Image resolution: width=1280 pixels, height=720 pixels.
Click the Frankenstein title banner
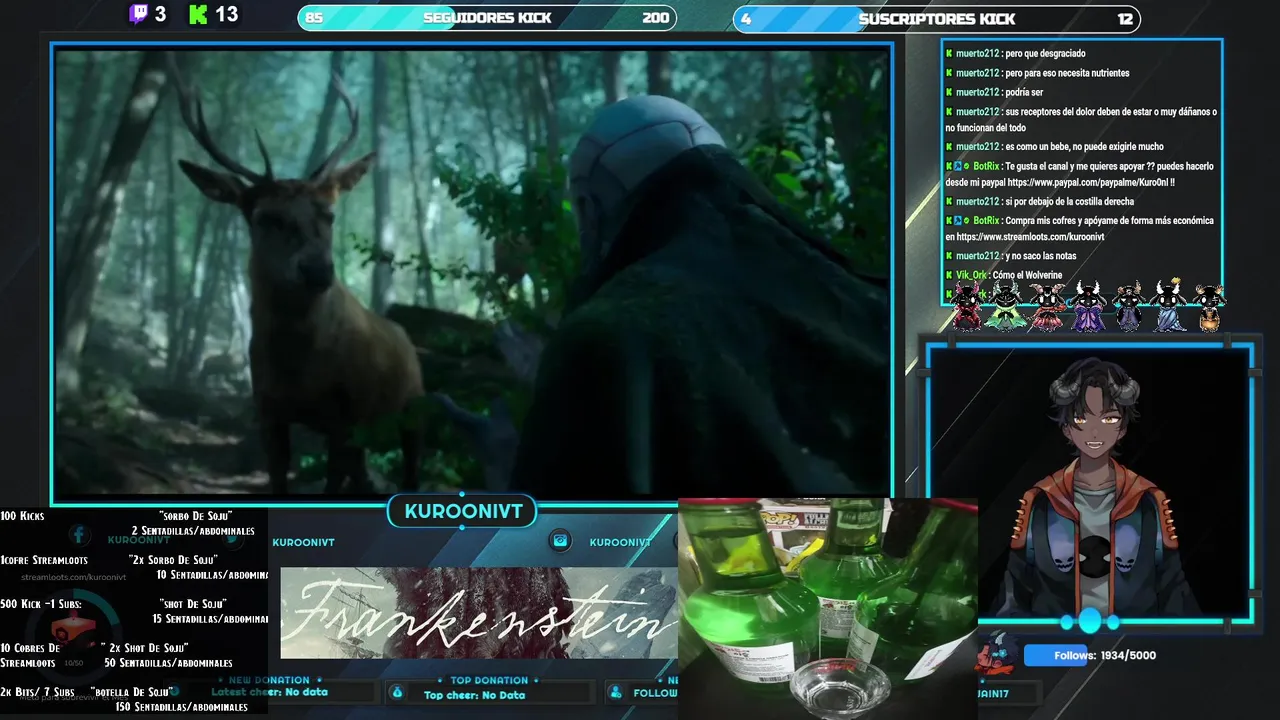click(x=479, y=613)
